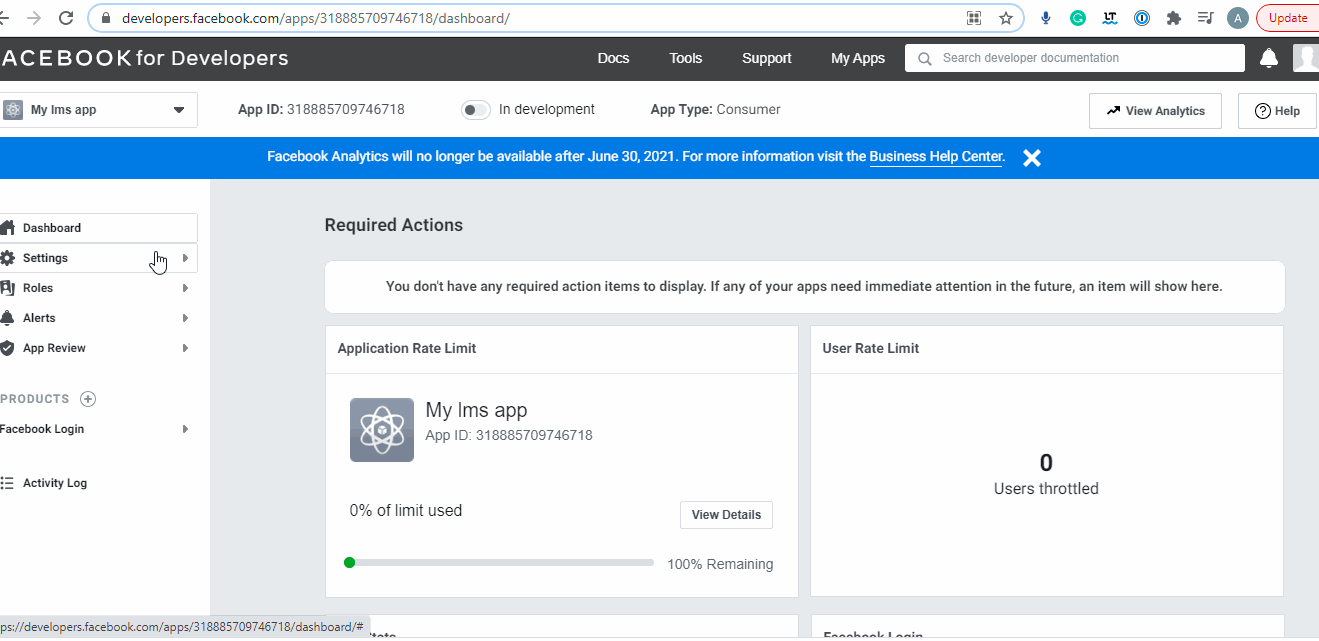
Task: Open the Extensions puzzle icon
Action: [x=1174, y=18]
